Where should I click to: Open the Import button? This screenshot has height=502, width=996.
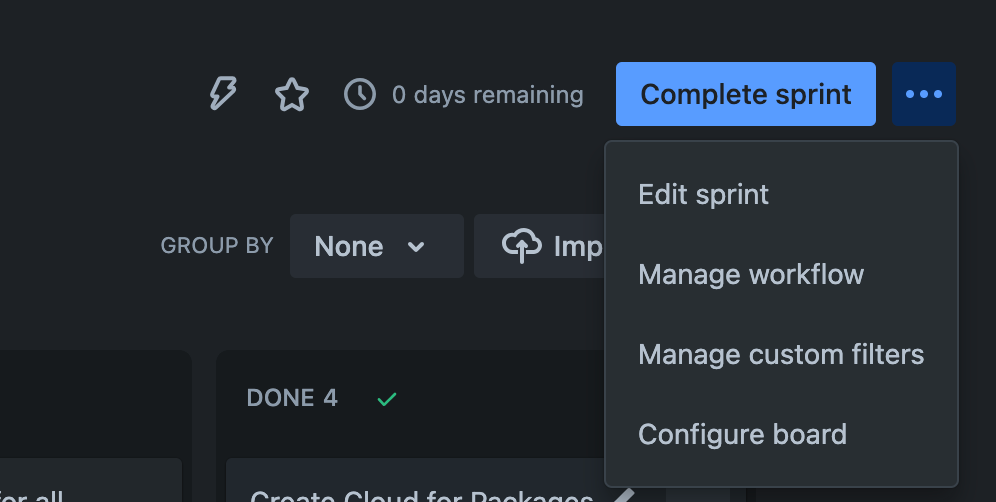(539, 246)
